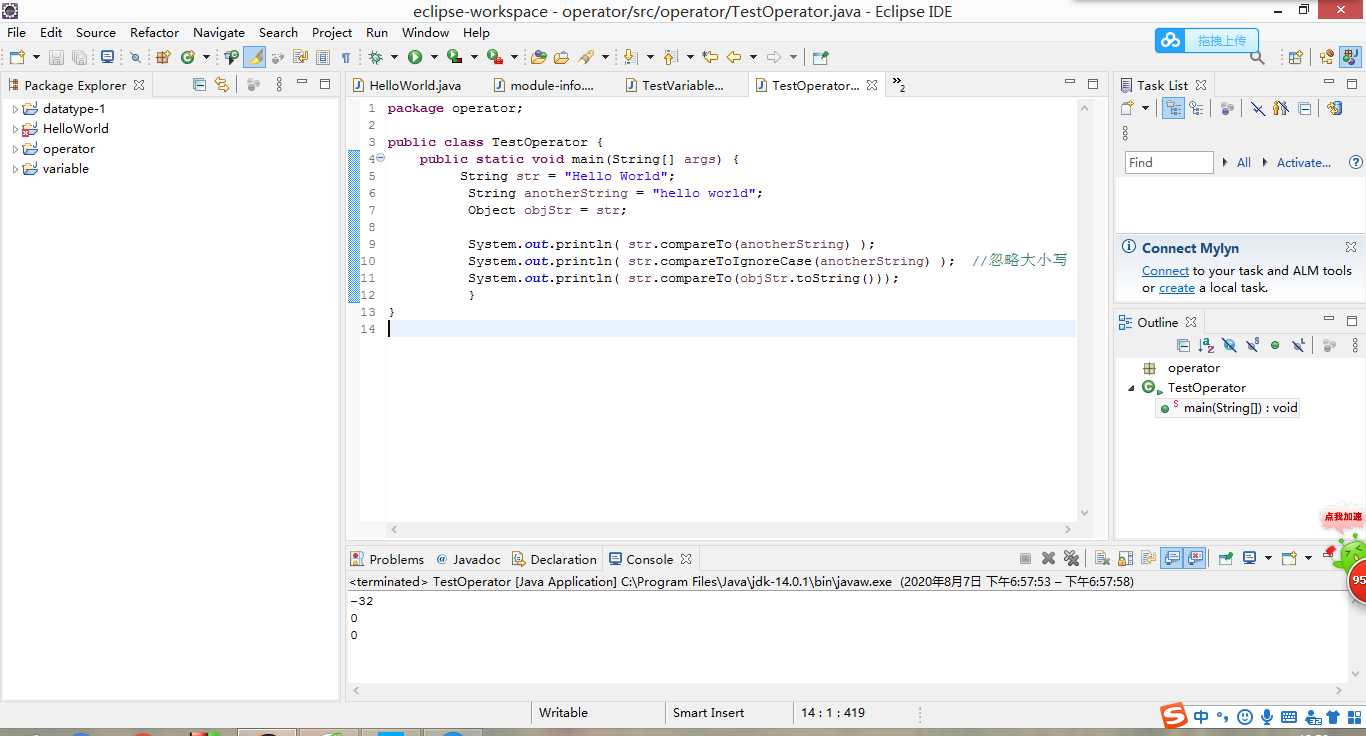
Task: Click the Pin Editor icon in toolbar
Action: [x=820, y=57]
